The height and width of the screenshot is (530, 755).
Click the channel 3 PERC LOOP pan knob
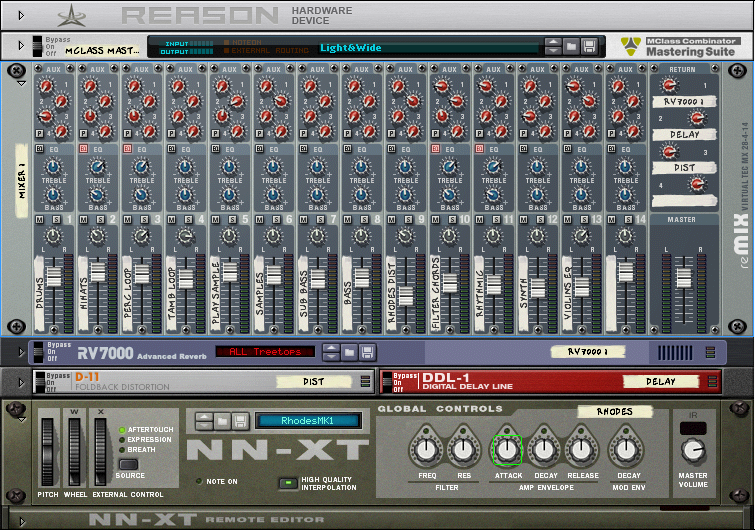(141, 235)
